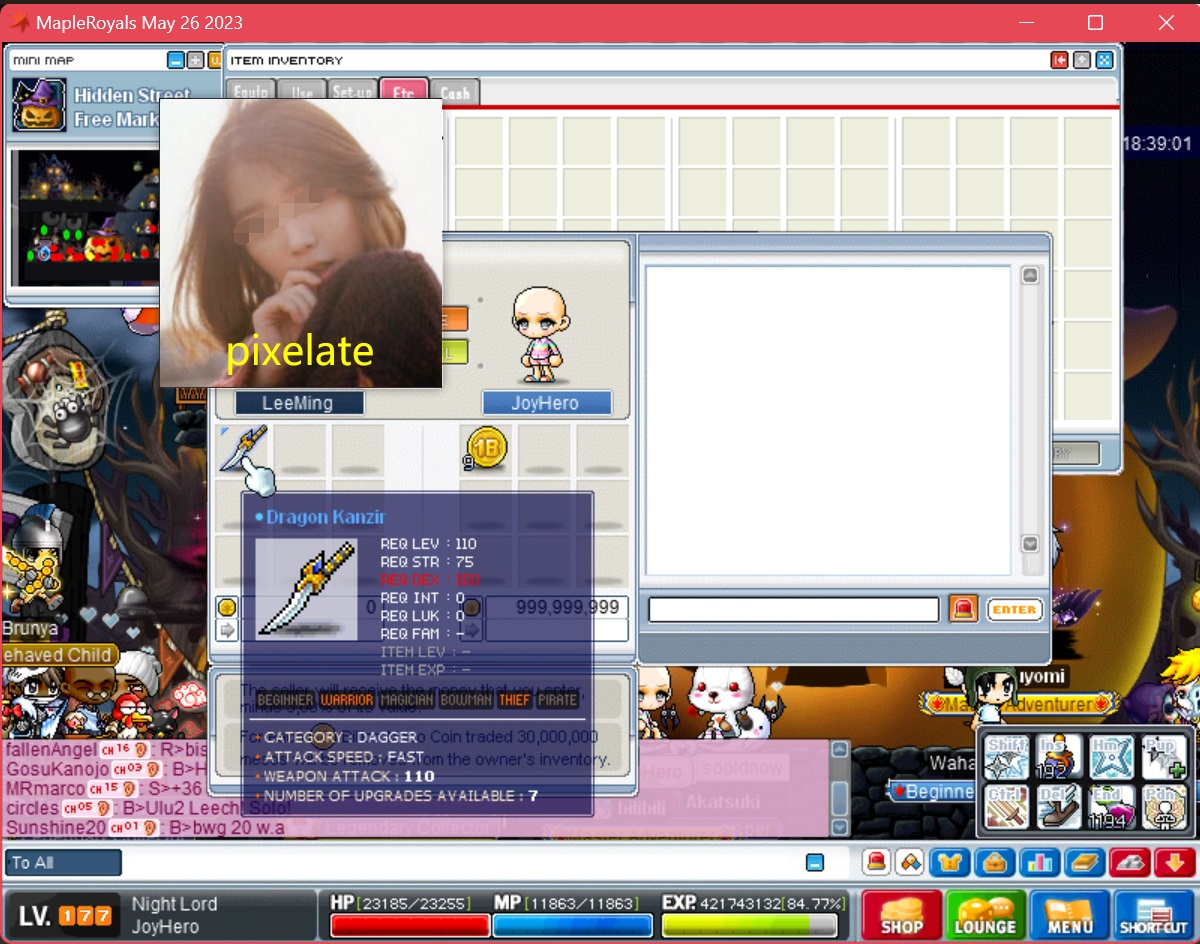Open the character stats bar-chart icon
Screen dimensions: 1200x944
1039,862
